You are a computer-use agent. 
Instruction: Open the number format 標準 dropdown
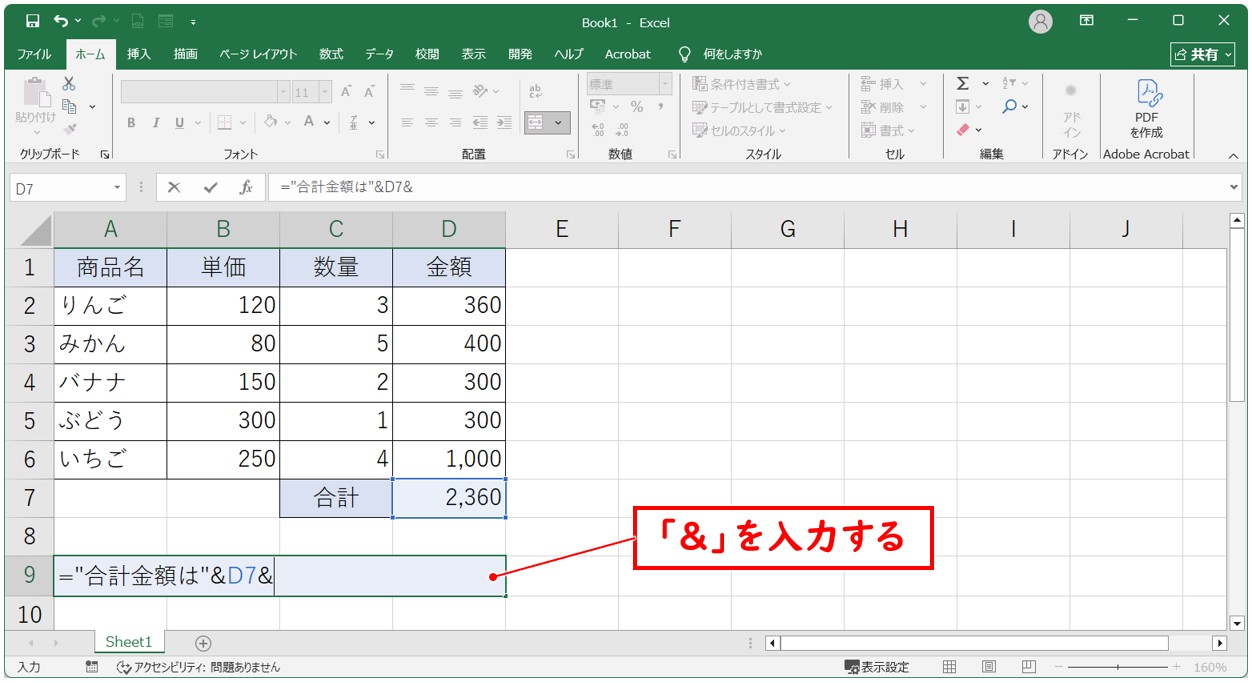point(664,85)
